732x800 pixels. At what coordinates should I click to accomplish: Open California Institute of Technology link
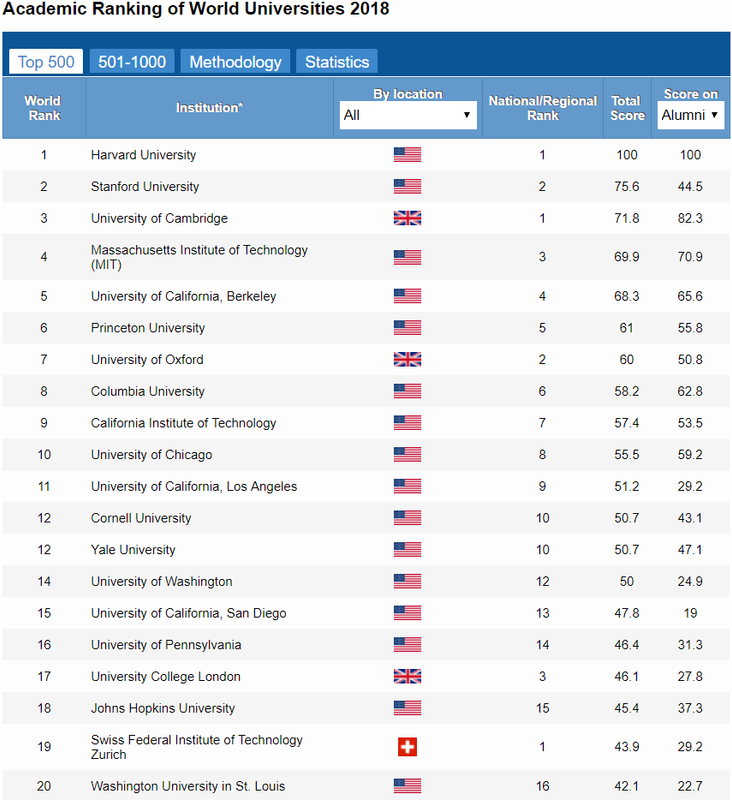[184, 423]
